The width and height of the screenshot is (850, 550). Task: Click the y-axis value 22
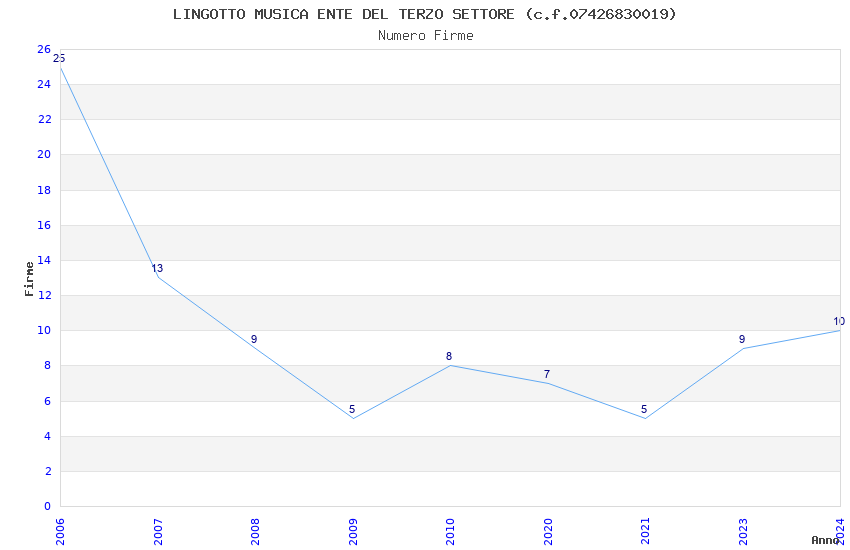pos(44,119)
